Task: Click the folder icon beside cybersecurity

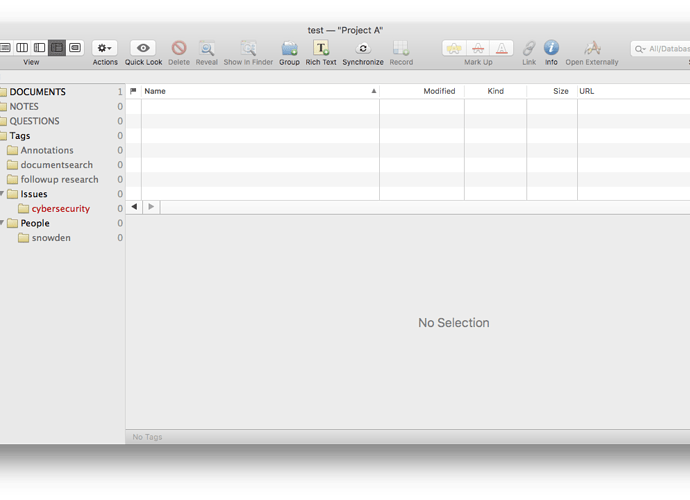Action: 24,209
